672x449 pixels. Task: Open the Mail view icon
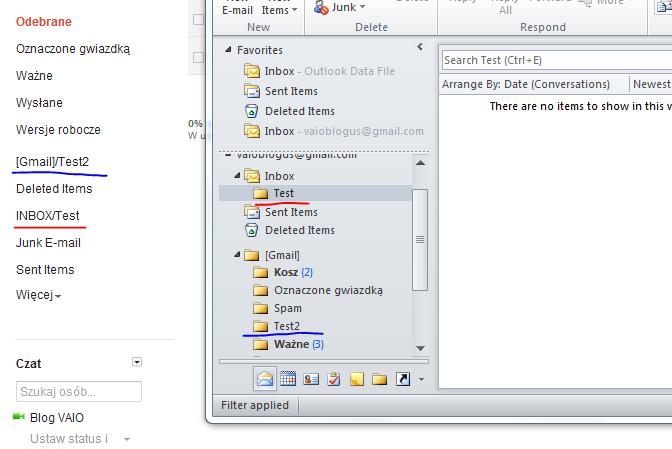(265, 379)
